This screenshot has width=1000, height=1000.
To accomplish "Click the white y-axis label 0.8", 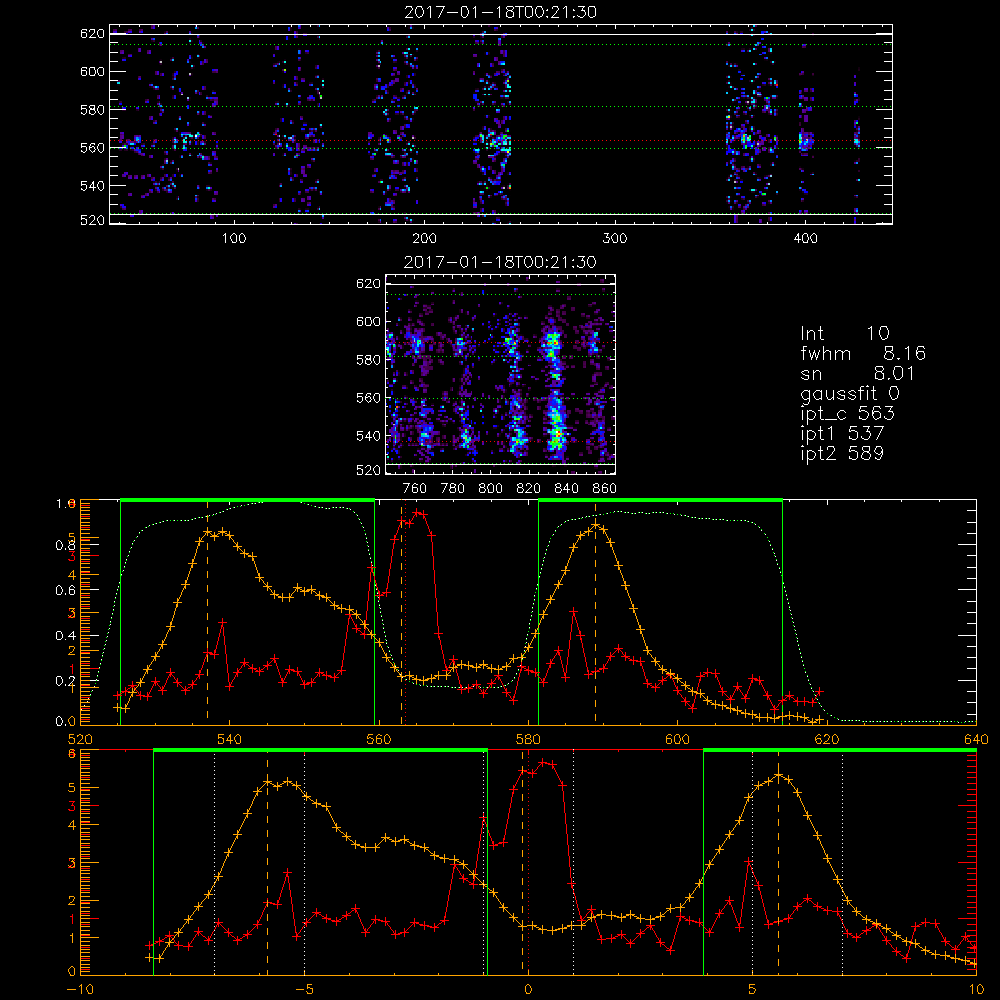I will point(66,545).
